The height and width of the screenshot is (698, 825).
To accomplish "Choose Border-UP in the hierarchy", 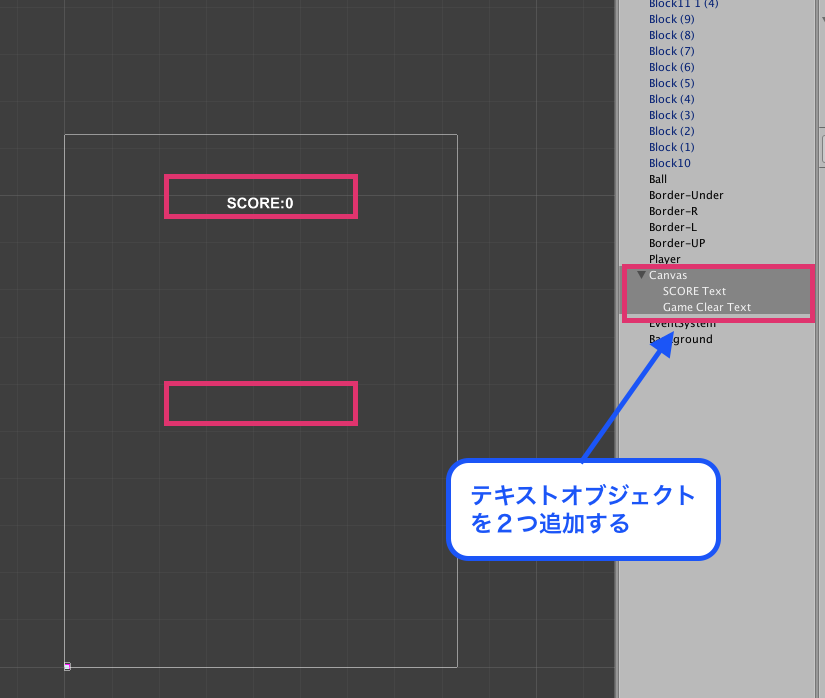I will pos(677,243).
